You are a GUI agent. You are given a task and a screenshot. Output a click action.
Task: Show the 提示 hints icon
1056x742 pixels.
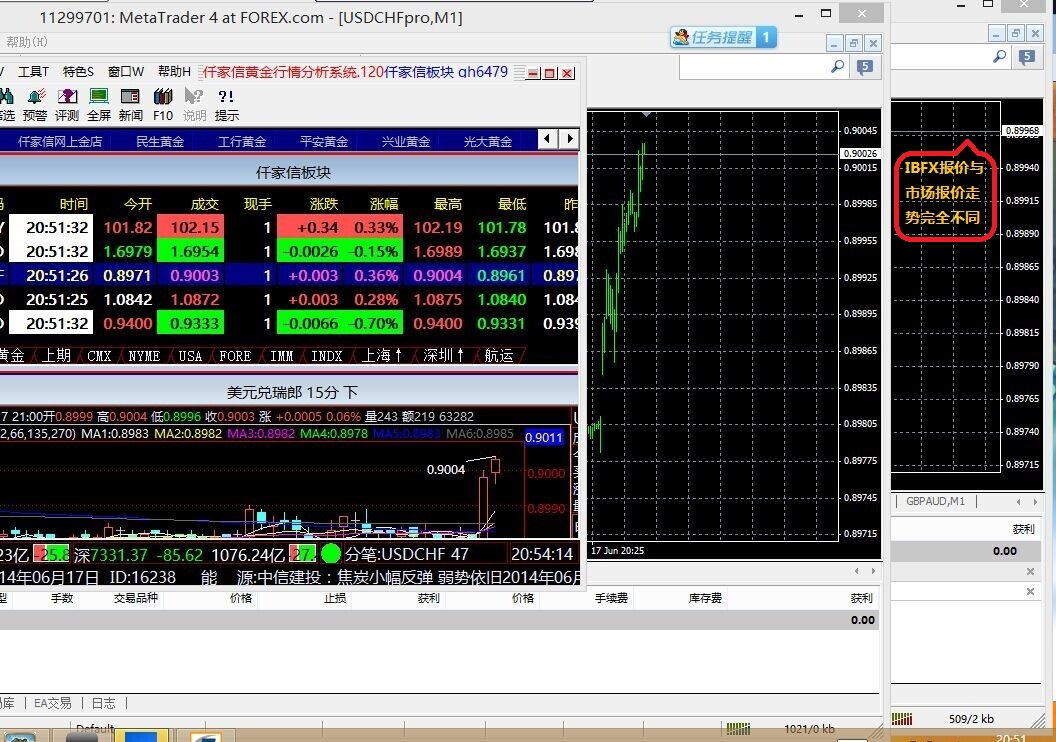[x=226, y=97]
